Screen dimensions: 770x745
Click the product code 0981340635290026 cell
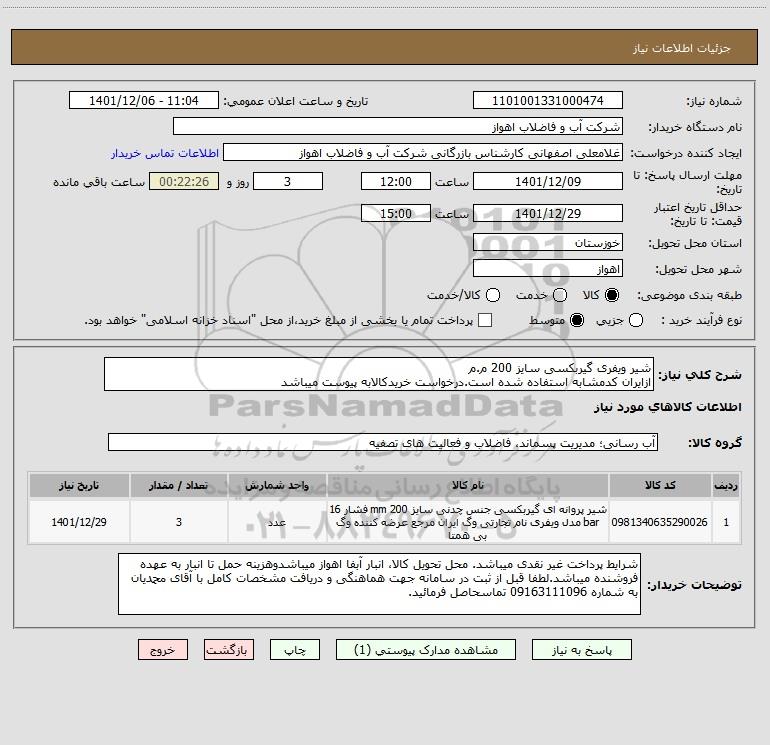[x=660, y=522]
